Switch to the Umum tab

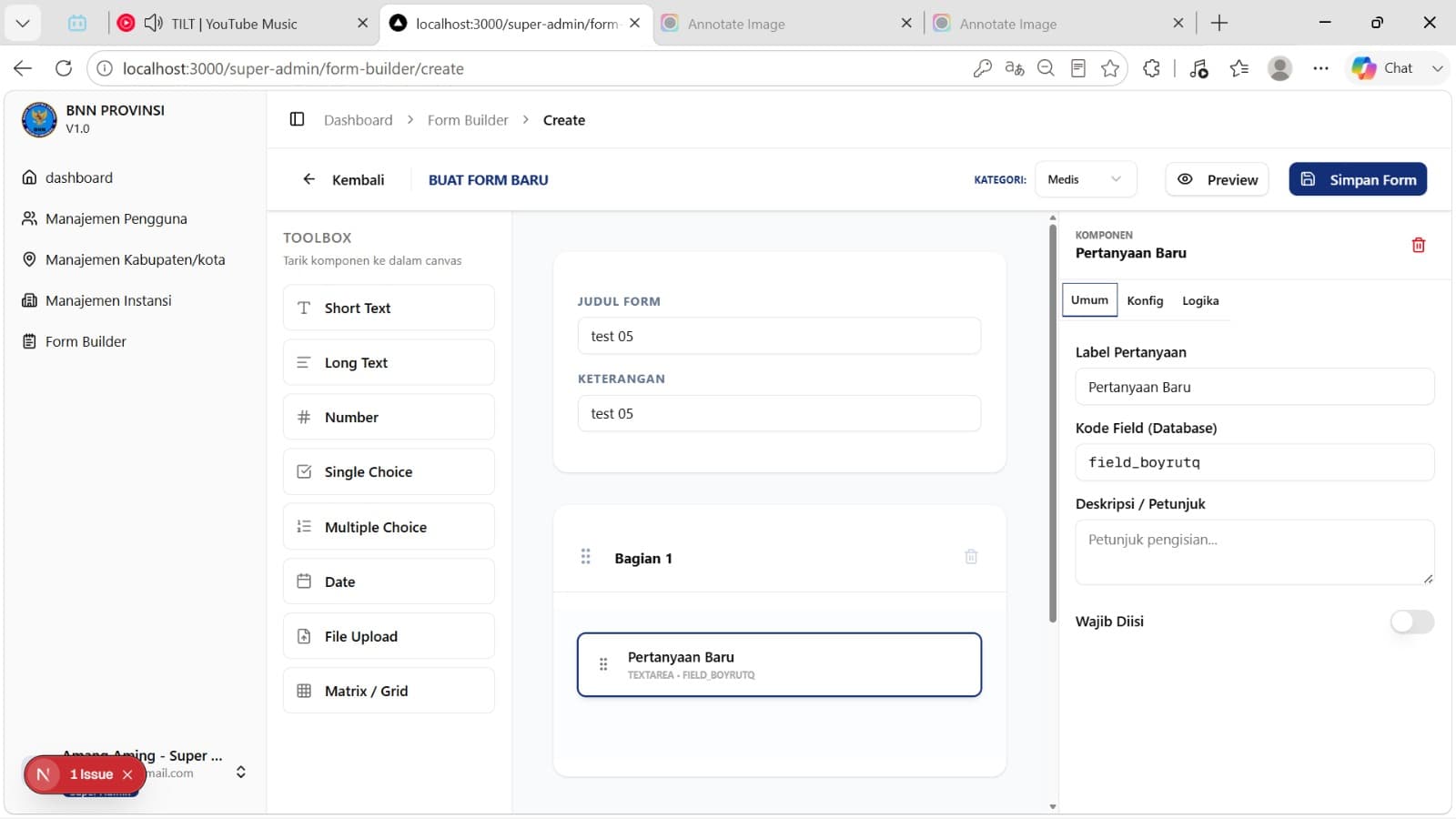1089,300
